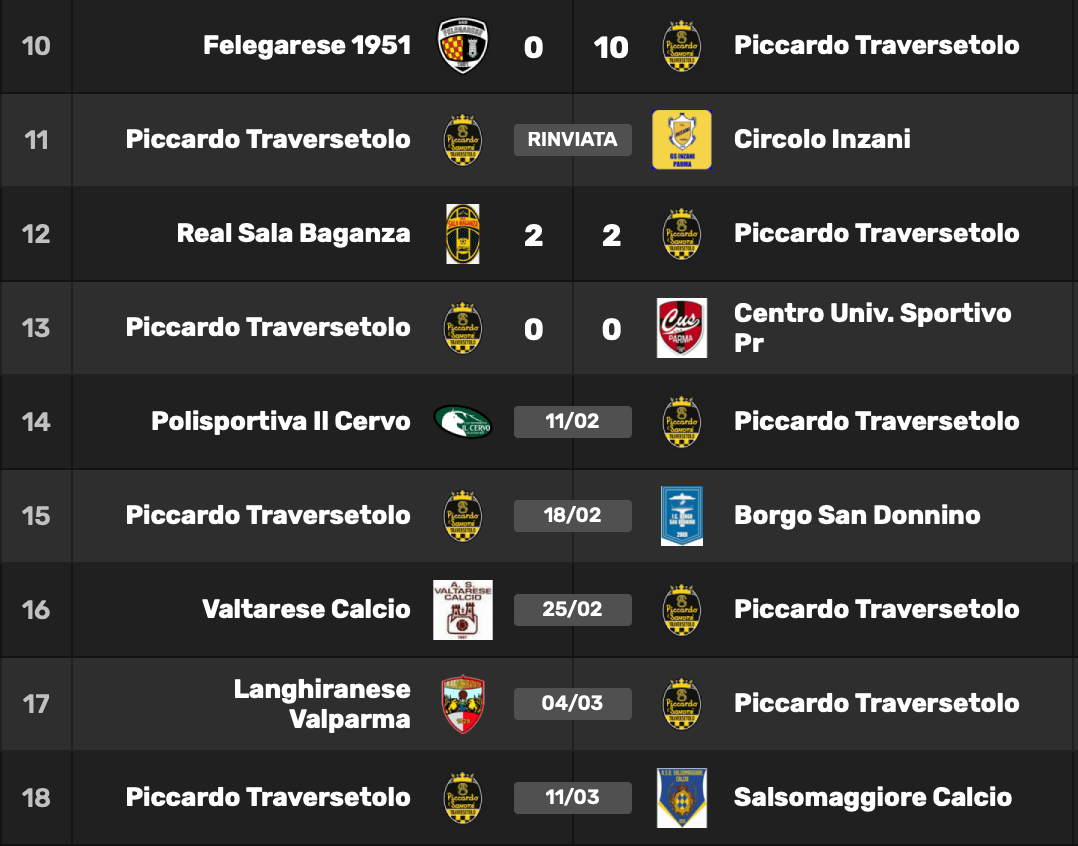Click the Felegarese 1951 team crest
Viewport: 1078px width, 846px height.
click(463, 46)
